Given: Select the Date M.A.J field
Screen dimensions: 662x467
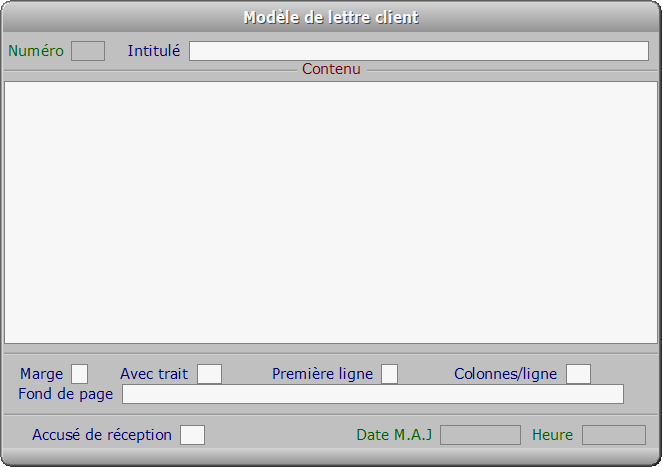Looking at the screenshot, I should tap(480, 435).
